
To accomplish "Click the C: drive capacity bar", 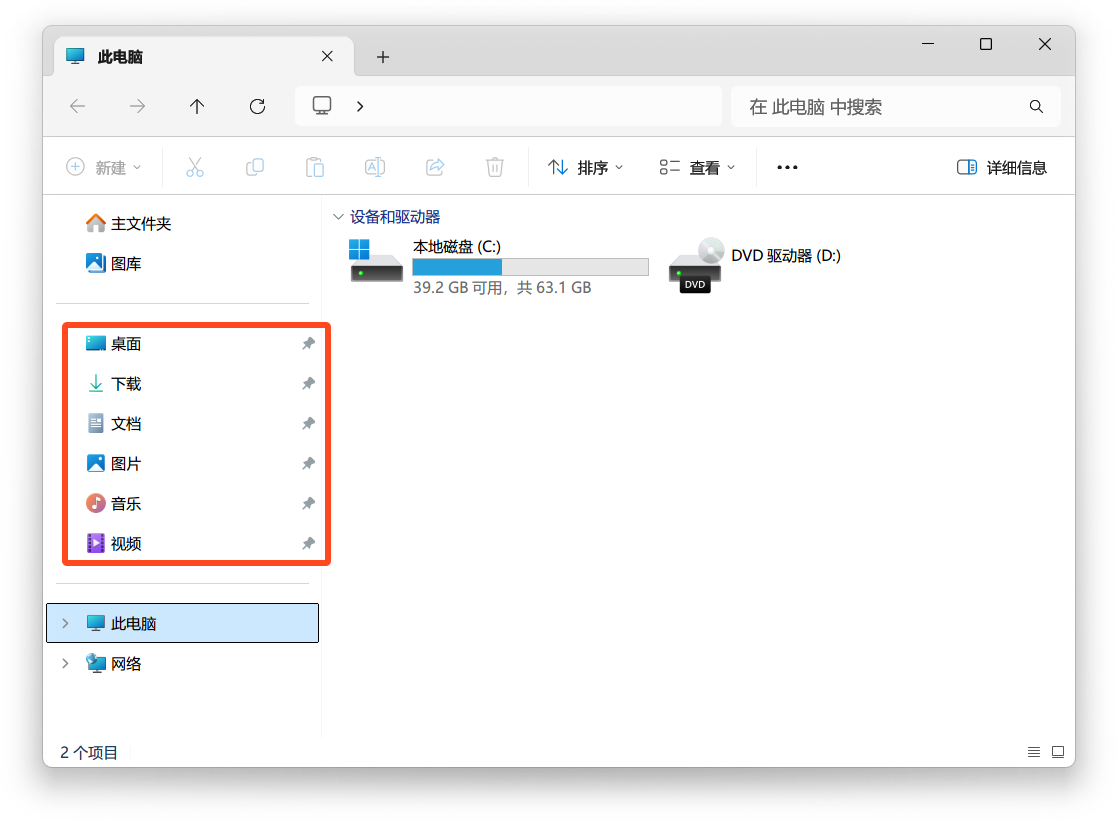I will pyautogui.click(x=530, y=267).
